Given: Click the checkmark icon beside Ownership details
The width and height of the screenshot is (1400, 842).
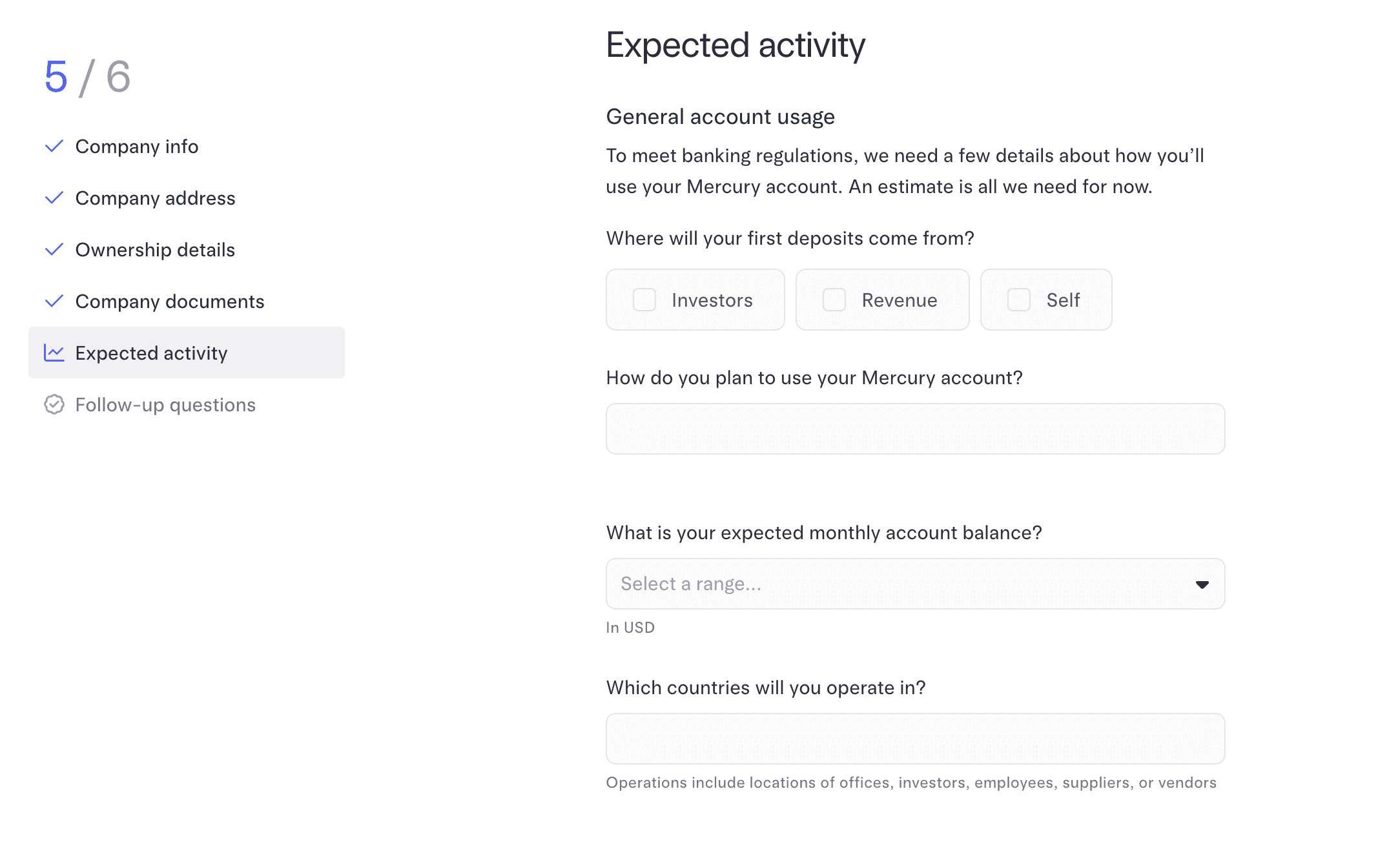Looking at the screenshot, I should coord(54,250).
